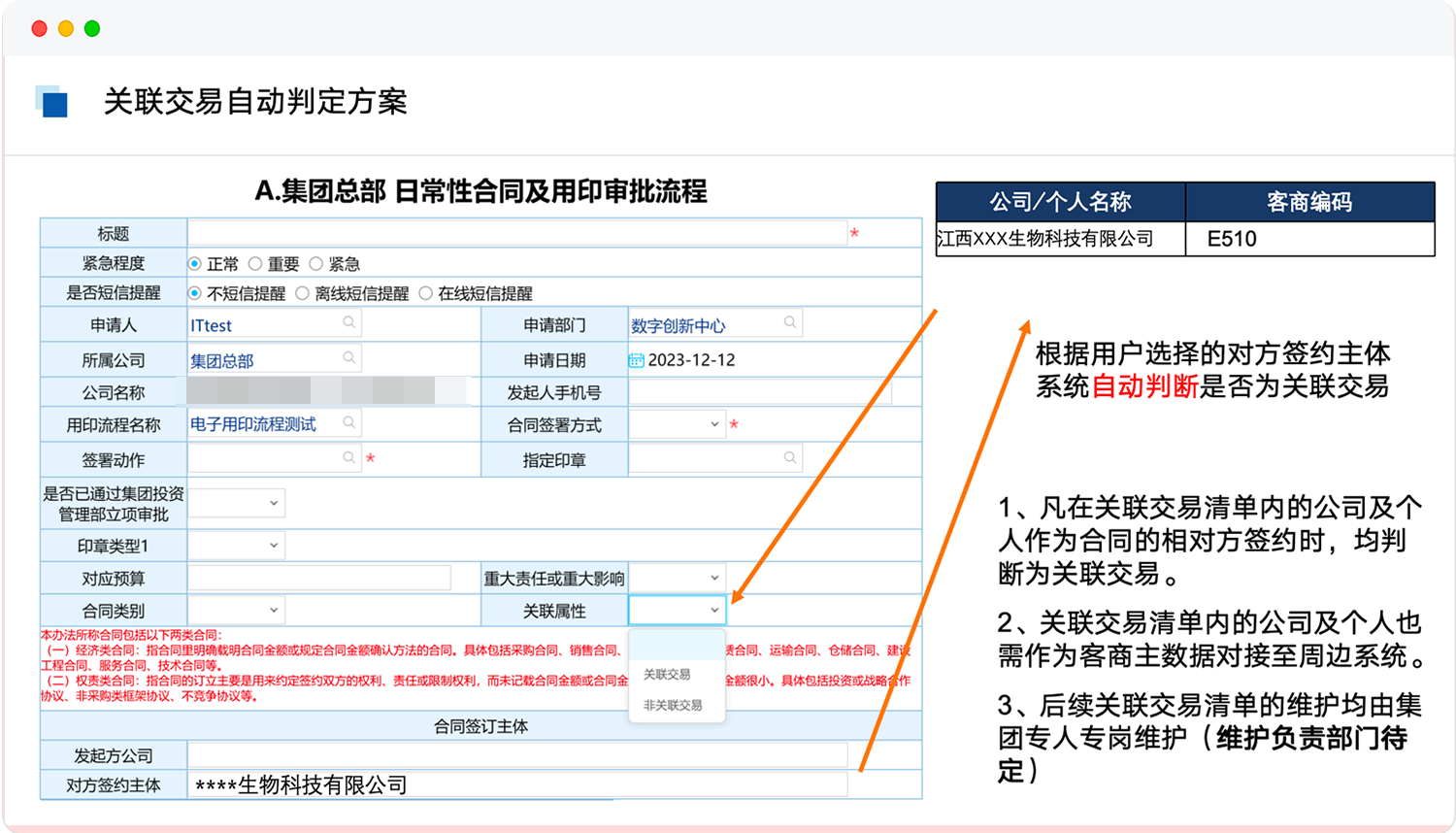Click the 标题 input field
Screen dimensions: 1456x833
click(517, 233)
